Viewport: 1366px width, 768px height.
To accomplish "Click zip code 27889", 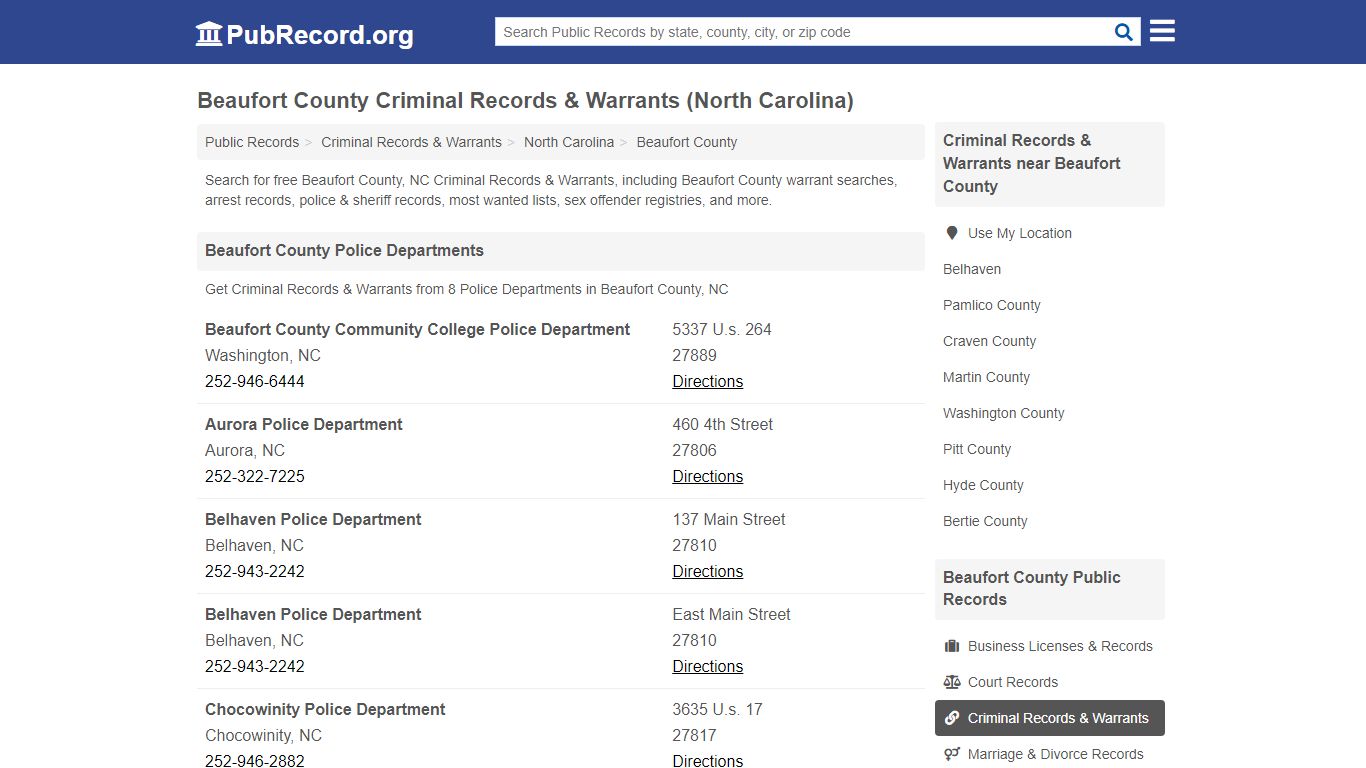I will [695, 355].
